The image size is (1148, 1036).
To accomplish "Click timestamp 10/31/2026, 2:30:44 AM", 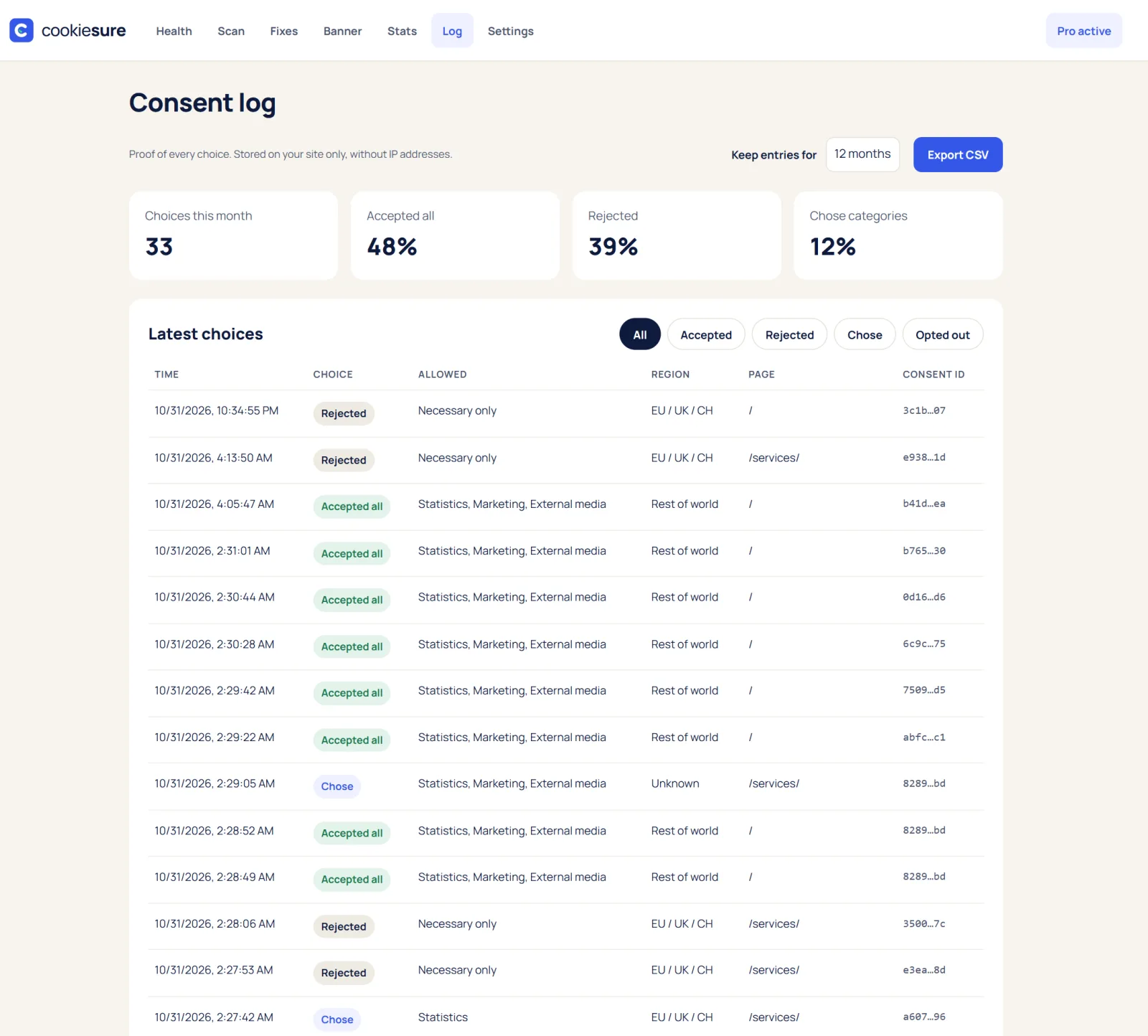I will click(x=215, y=597).
